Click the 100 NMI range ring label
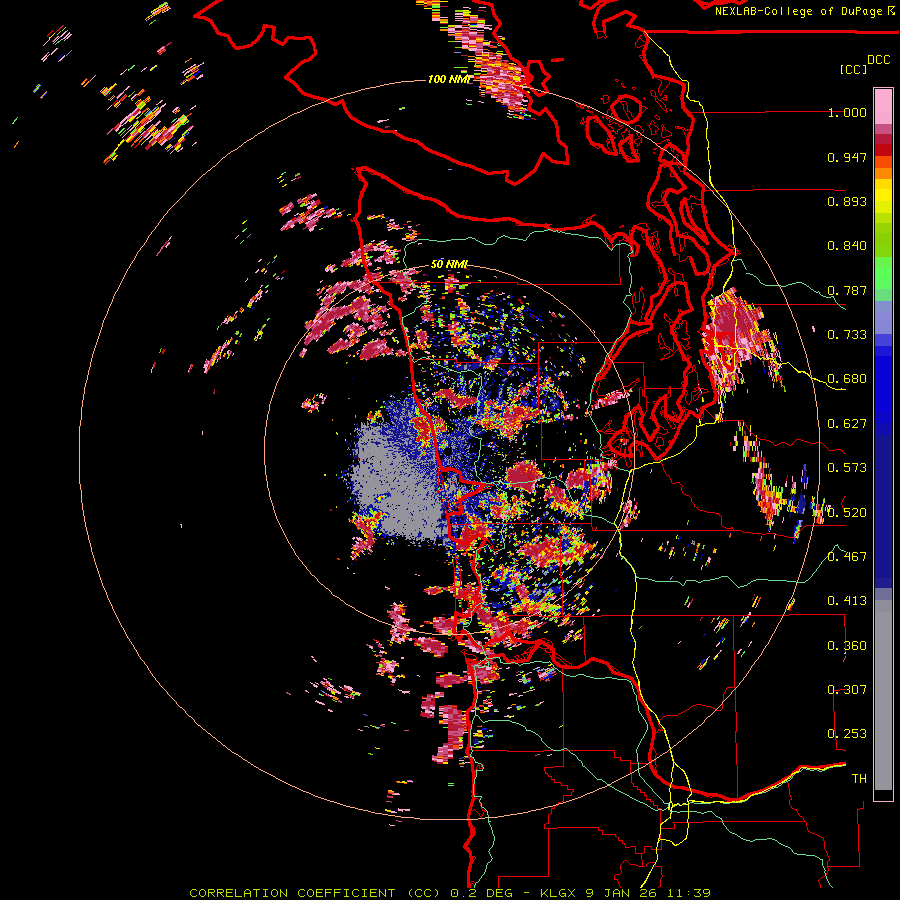 pyautogui.click(x=448, y=79)
